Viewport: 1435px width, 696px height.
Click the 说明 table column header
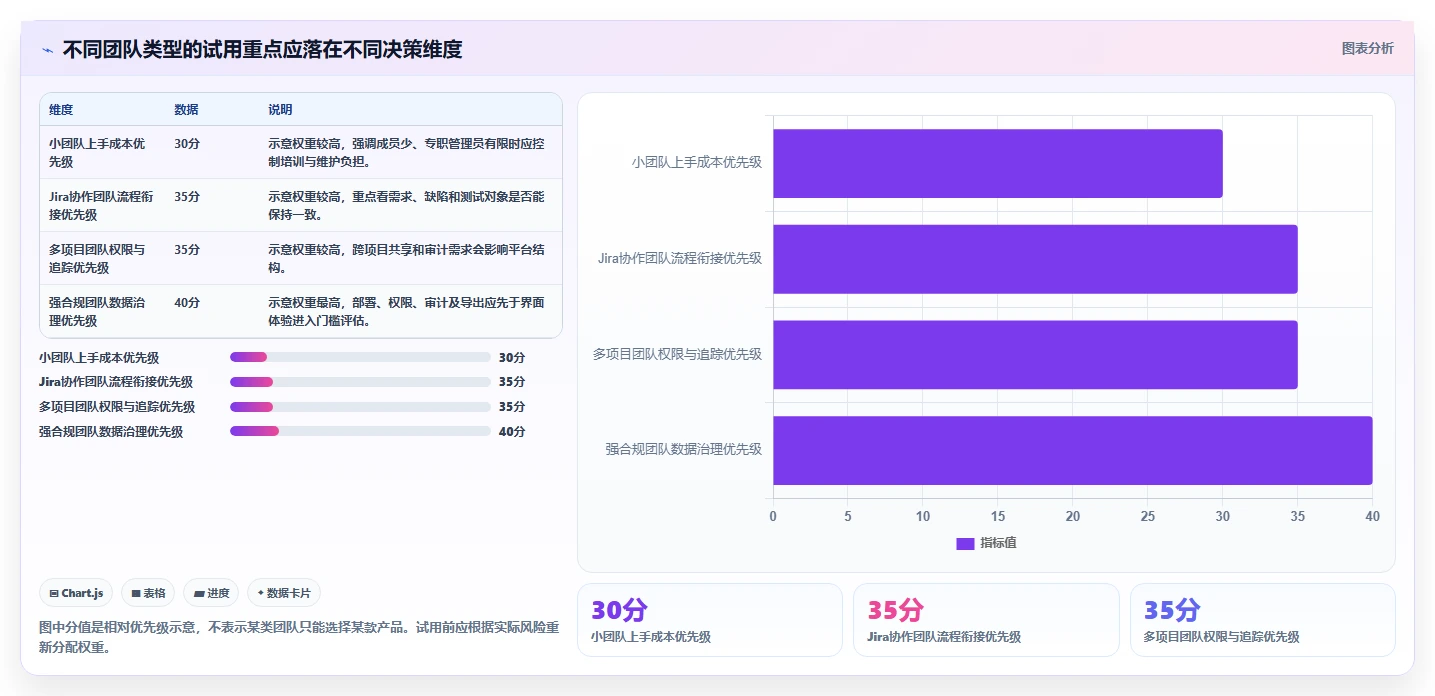coord(280,110)
